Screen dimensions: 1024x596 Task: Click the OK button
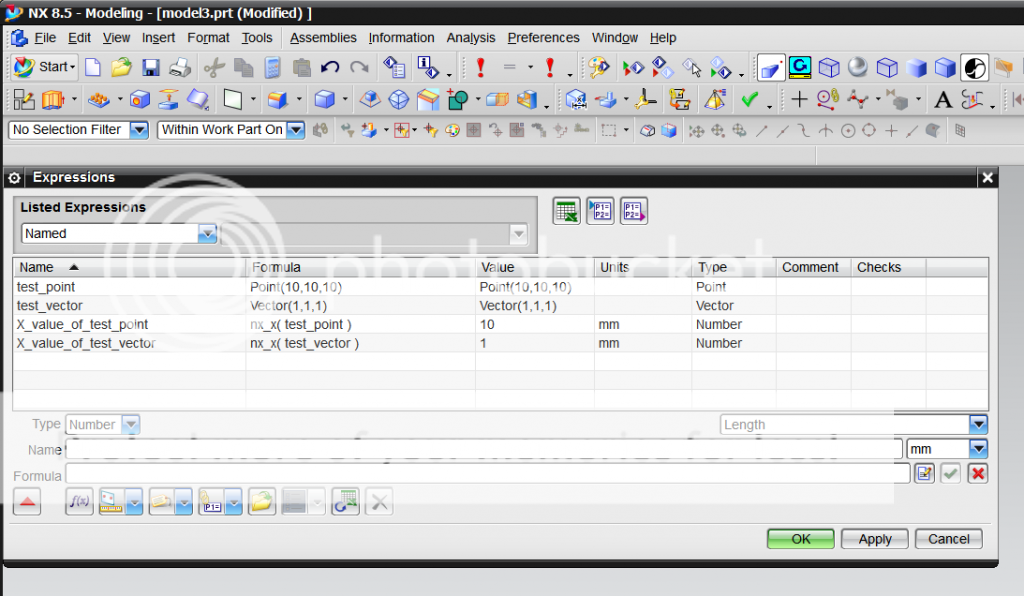(x=801, y=539)
